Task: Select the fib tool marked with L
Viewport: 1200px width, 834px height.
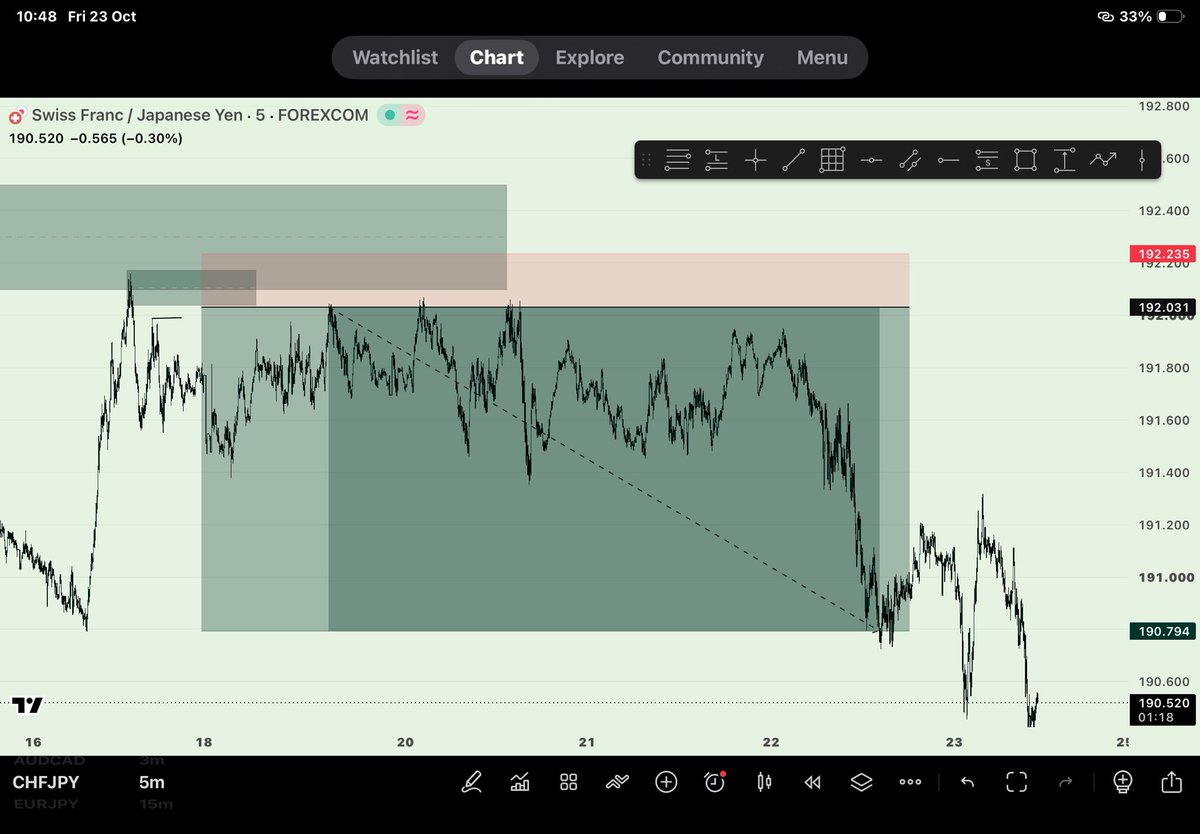Action: [x=716, y=160]
